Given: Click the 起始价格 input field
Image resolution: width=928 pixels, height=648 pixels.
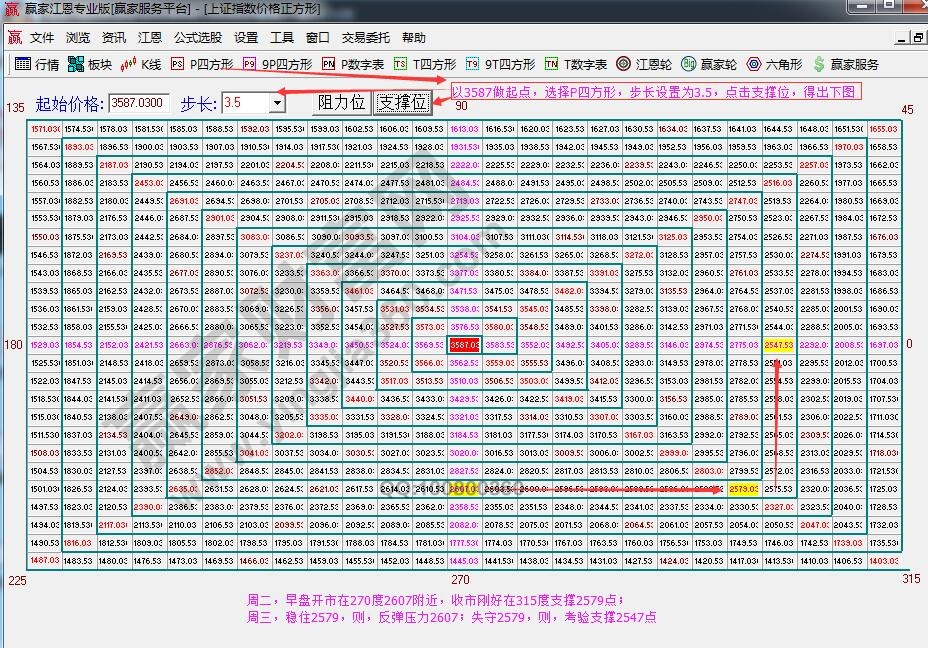Looking at the screenshot, I should tap(138, 103).
